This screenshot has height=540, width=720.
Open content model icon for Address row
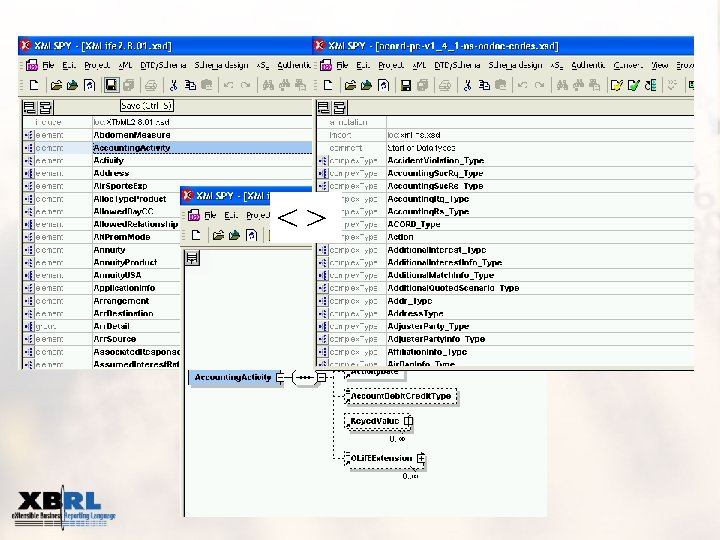[29, 173]
